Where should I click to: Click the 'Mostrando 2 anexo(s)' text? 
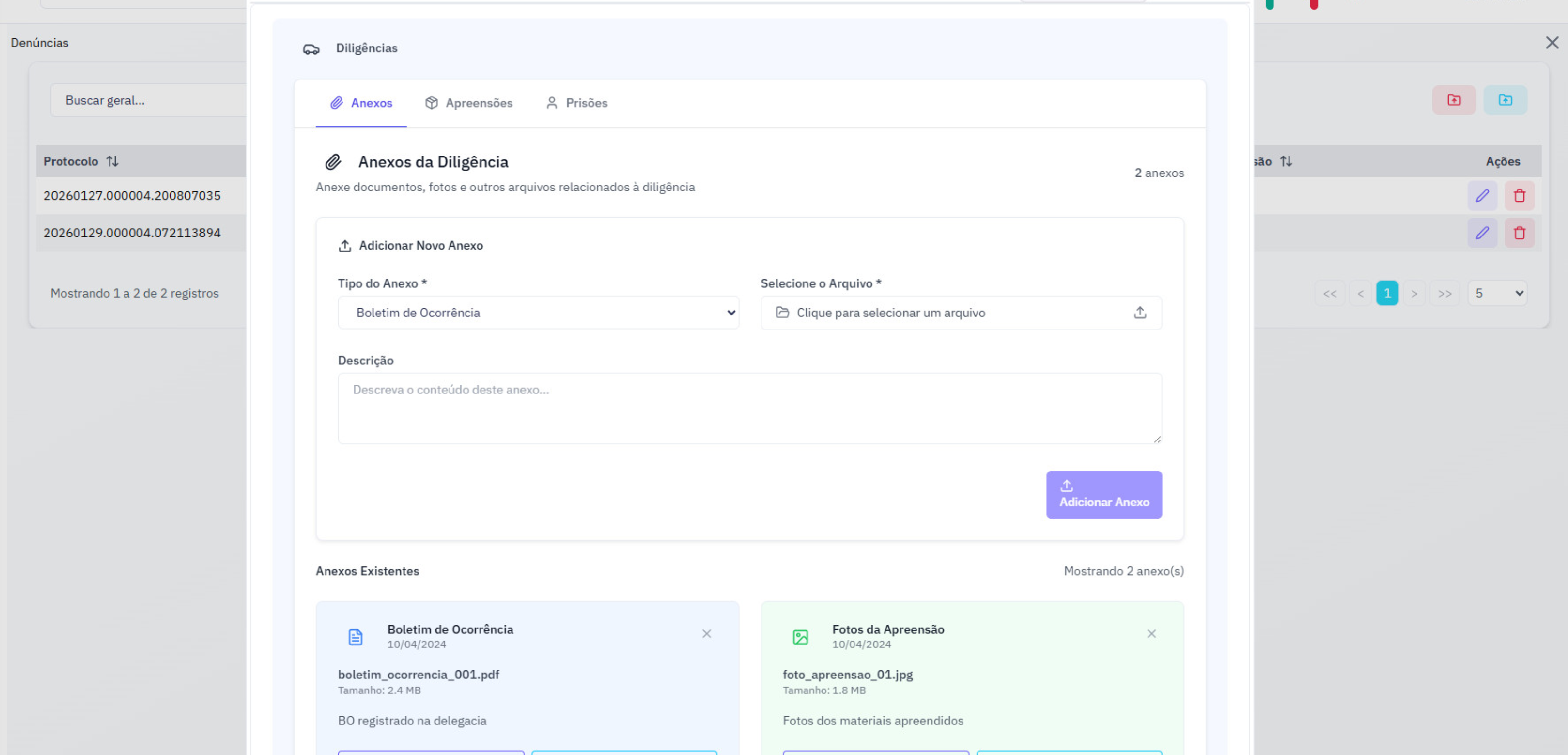(x=1124, y=571)
